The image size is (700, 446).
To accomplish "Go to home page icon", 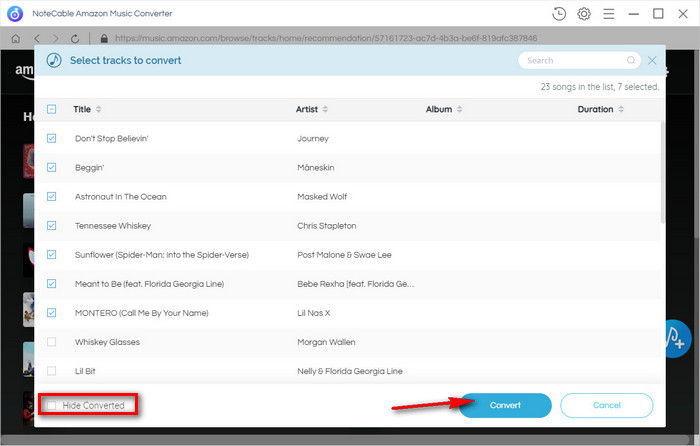I will [16, 39].
